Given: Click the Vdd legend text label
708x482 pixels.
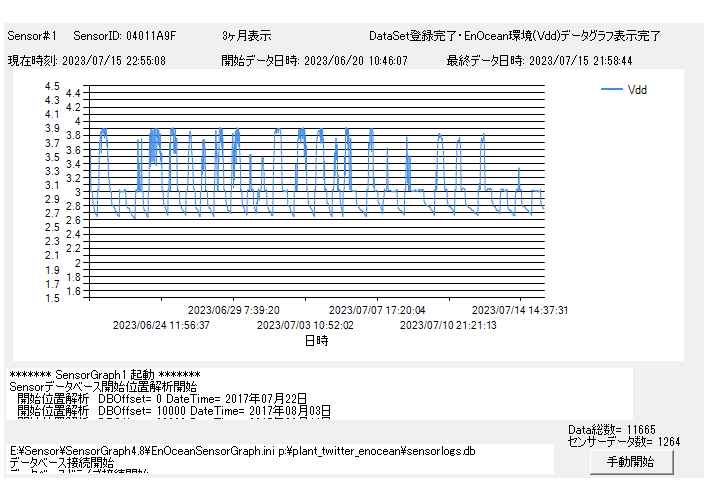Looking at the screenshot, I should 637,90.
